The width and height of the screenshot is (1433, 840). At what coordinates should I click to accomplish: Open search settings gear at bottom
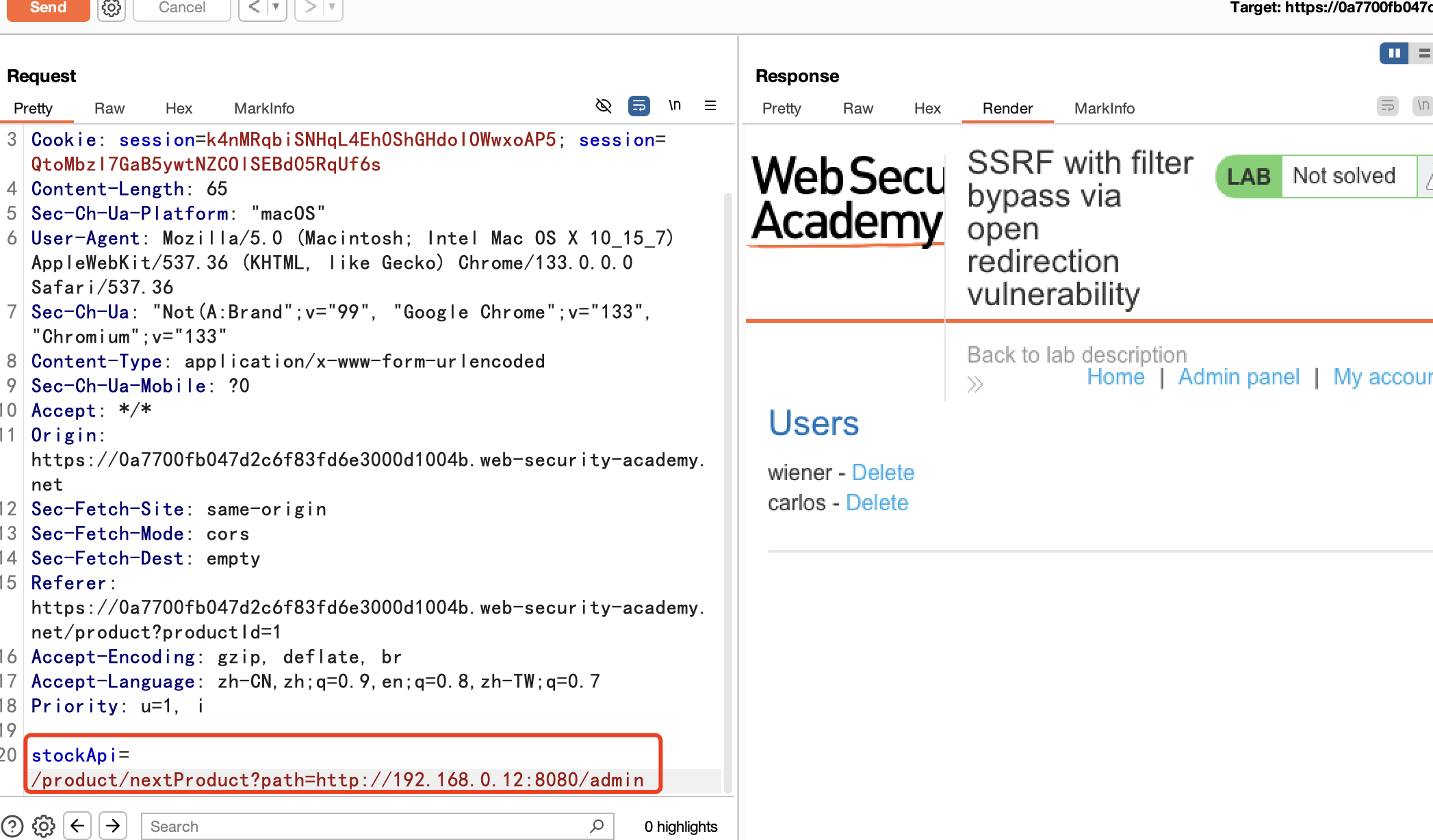coord(44,826)
